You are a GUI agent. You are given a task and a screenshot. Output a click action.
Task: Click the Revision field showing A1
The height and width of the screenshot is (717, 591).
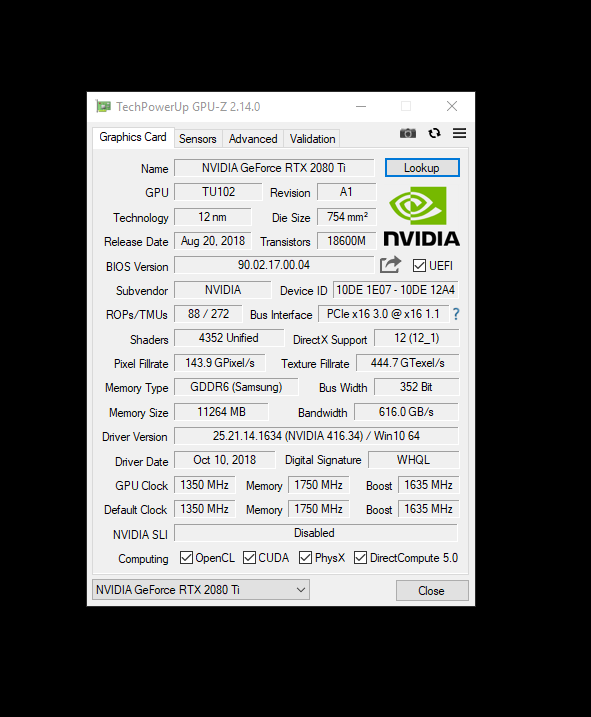[x=347, y=192]
